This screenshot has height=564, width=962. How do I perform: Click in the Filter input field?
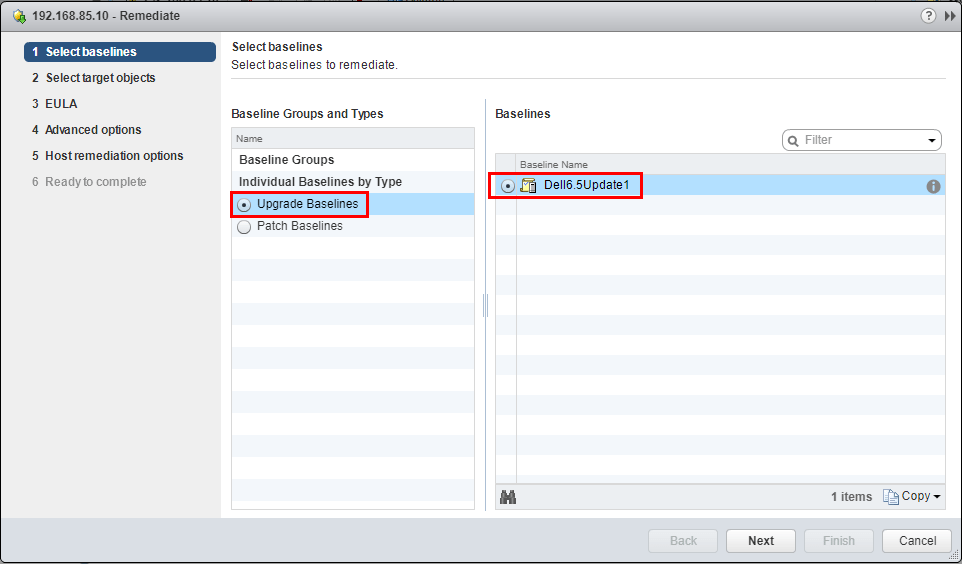pos(862,141)
